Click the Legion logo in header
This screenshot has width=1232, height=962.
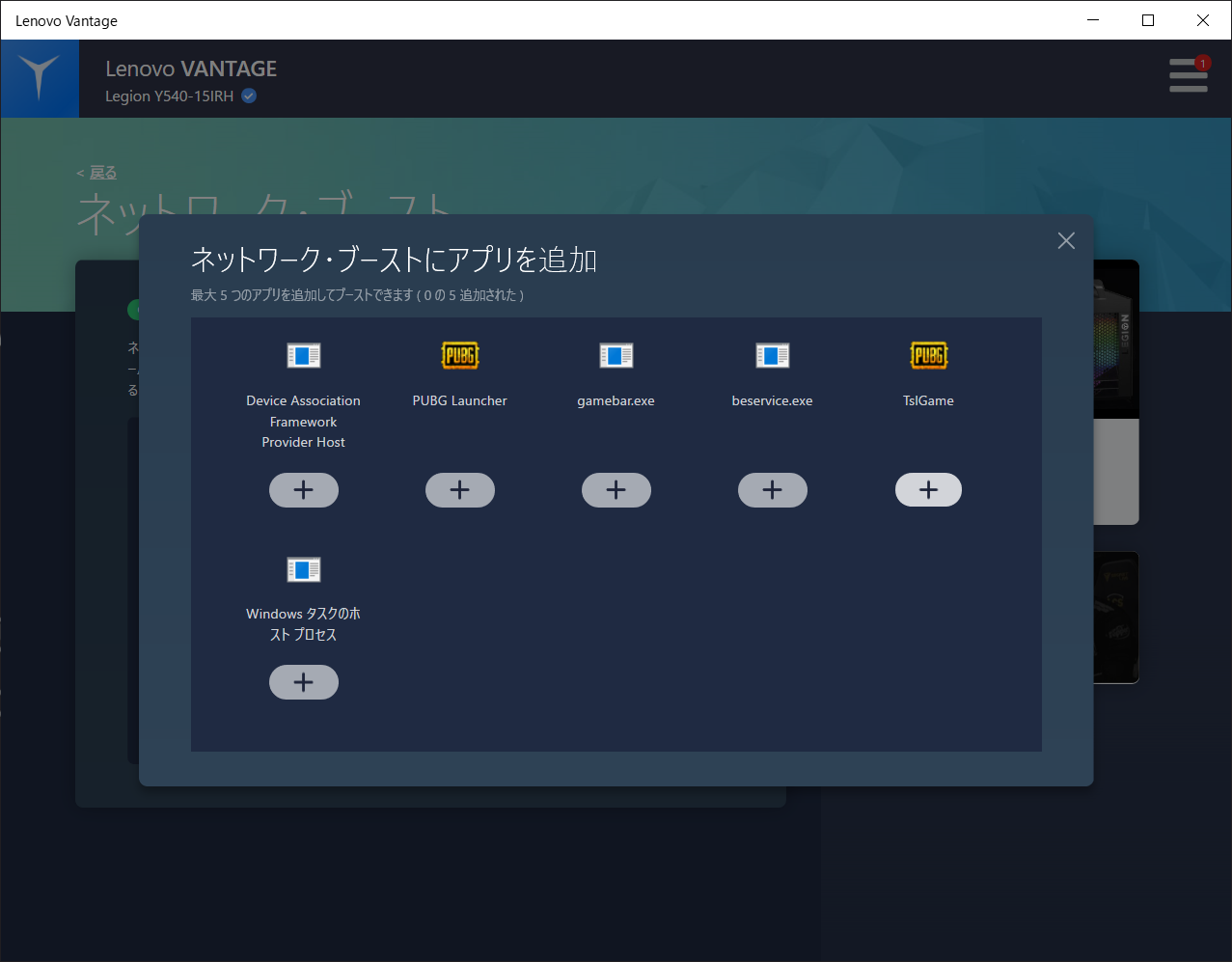(40, 78)
